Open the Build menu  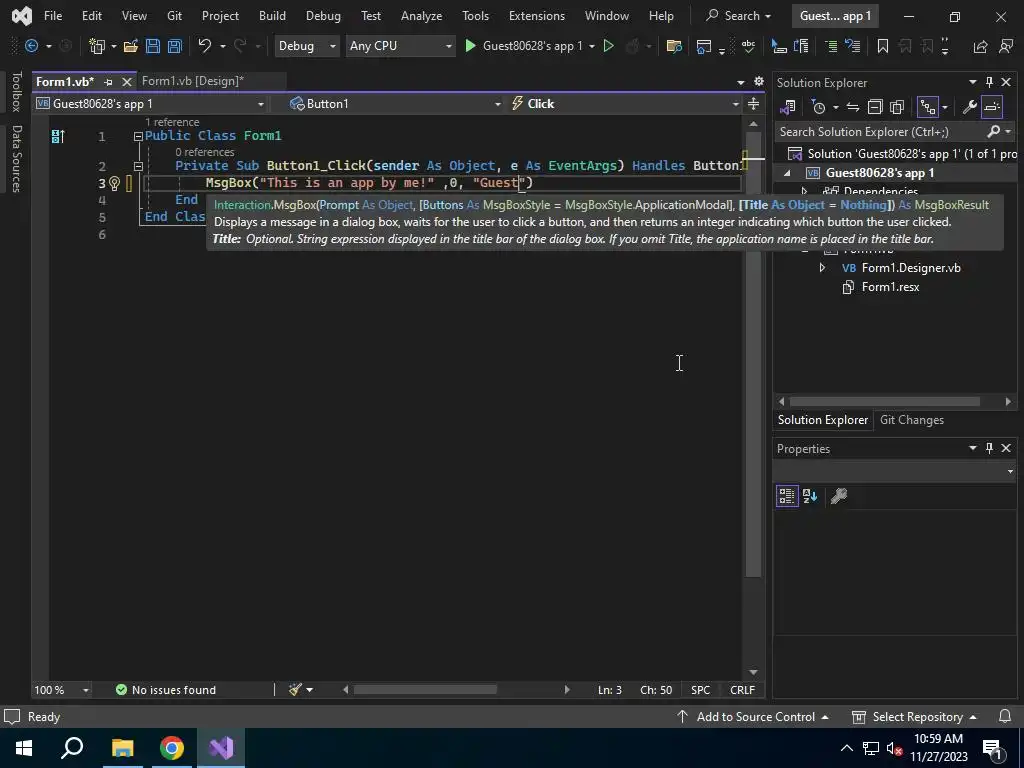pyautogui.click(x=272, y=16)
